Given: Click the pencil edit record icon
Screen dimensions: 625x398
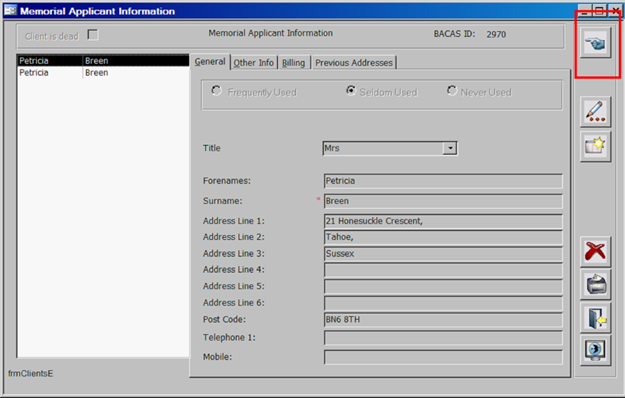Looking at the screenshot, I should pyautogui.click(x=596, y=112).
